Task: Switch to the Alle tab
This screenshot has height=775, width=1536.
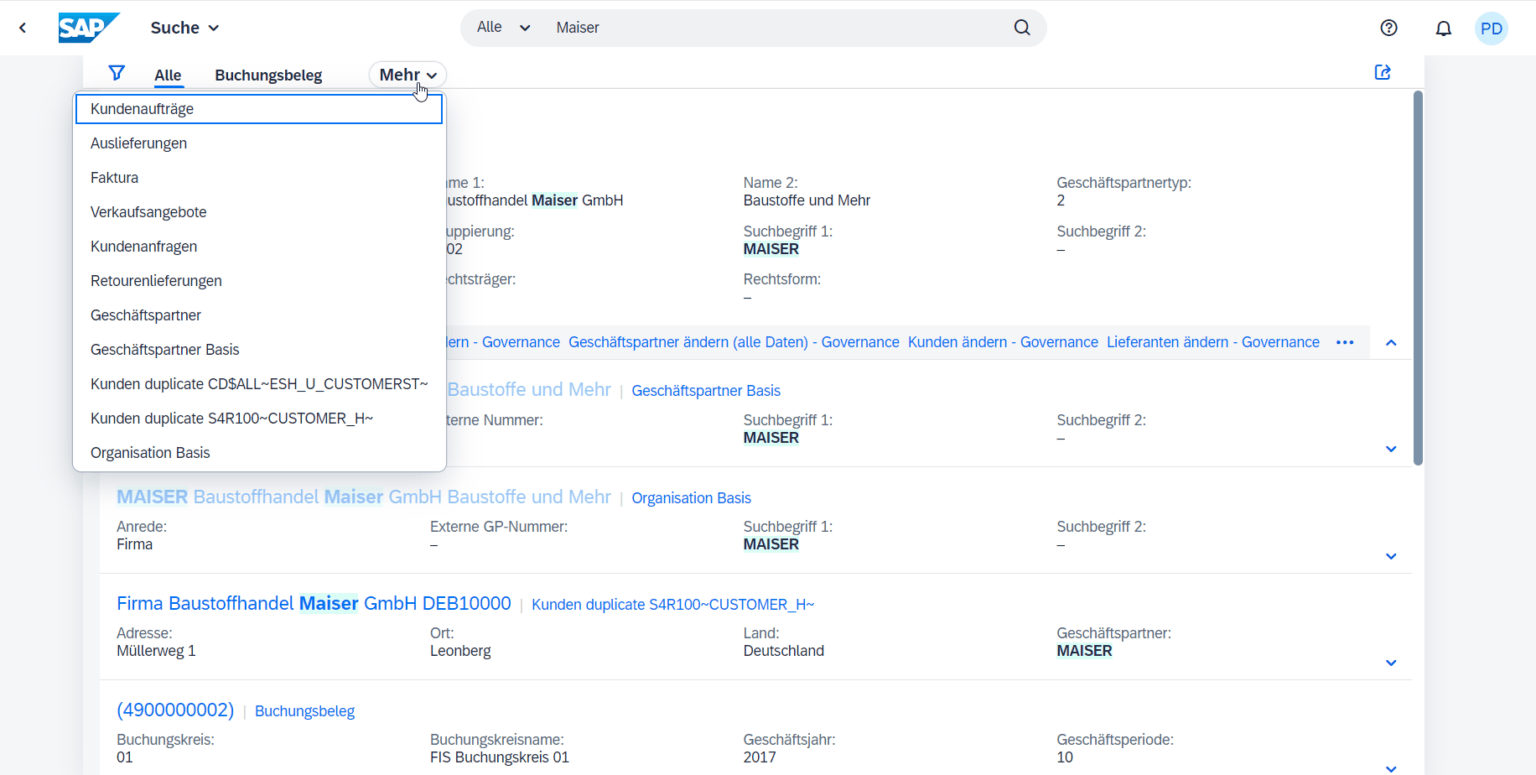Action: tap(168, 75)
